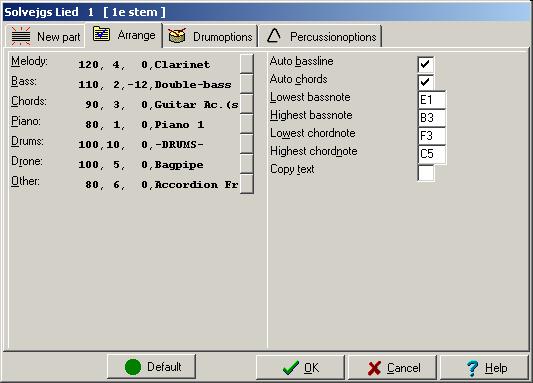The image size is (533, 383).
Task: Click the 'Drone:' label
Action: [27, 162]
